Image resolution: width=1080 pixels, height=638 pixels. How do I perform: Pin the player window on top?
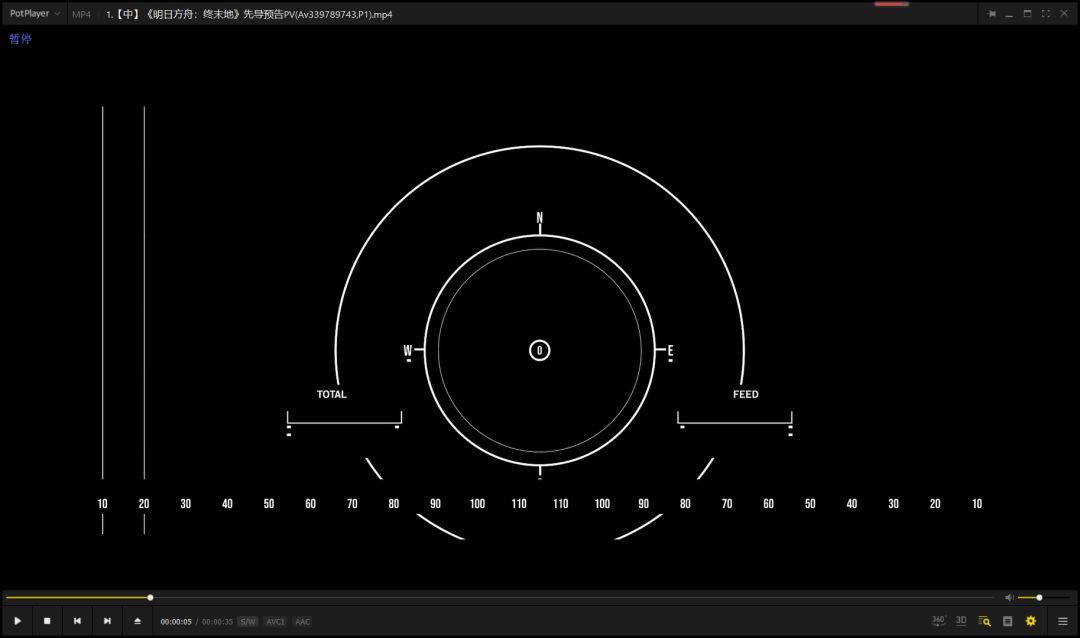click(992, 14)
